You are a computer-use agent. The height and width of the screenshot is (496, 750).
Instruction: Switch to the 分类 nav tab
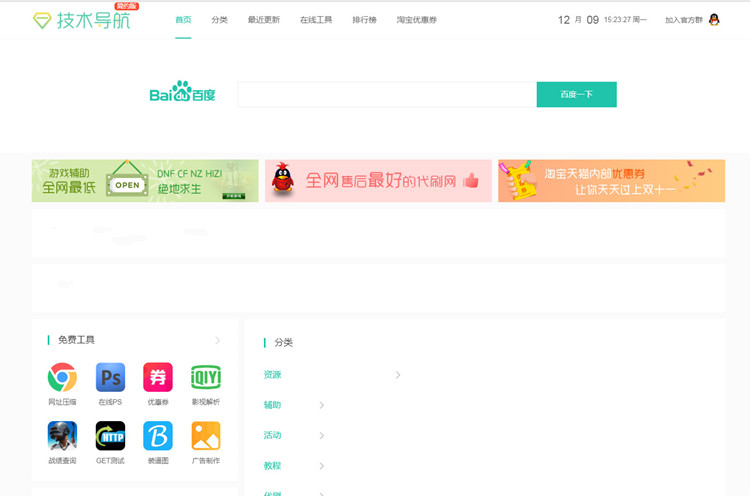pyautogui.click(x=219, y=20)
